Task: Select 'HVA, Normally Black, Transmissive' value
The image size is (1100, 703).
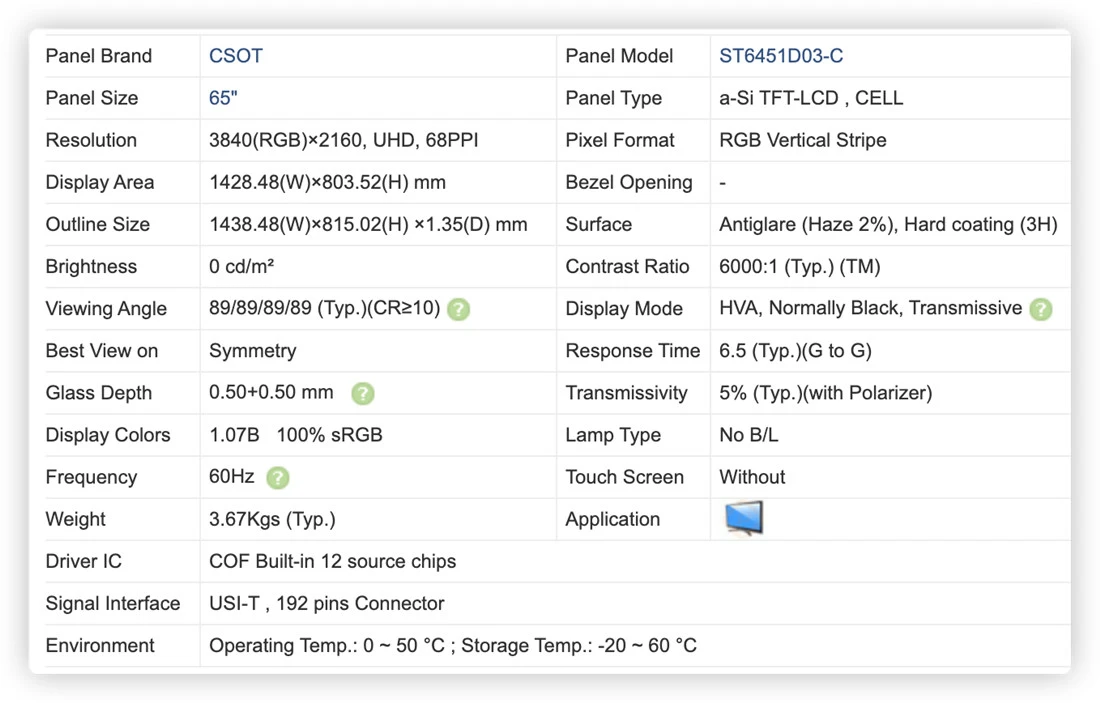Action: [x=871, y=309]
